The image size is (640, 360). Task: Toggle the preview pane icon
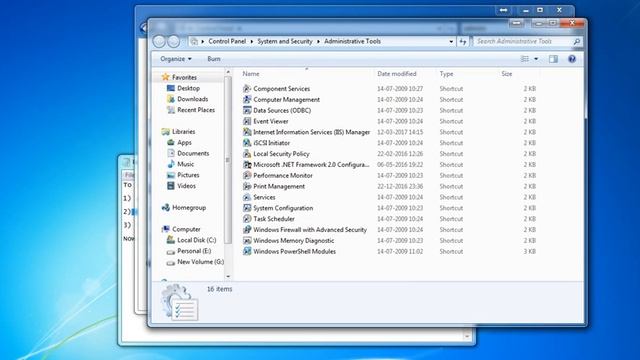553,59
